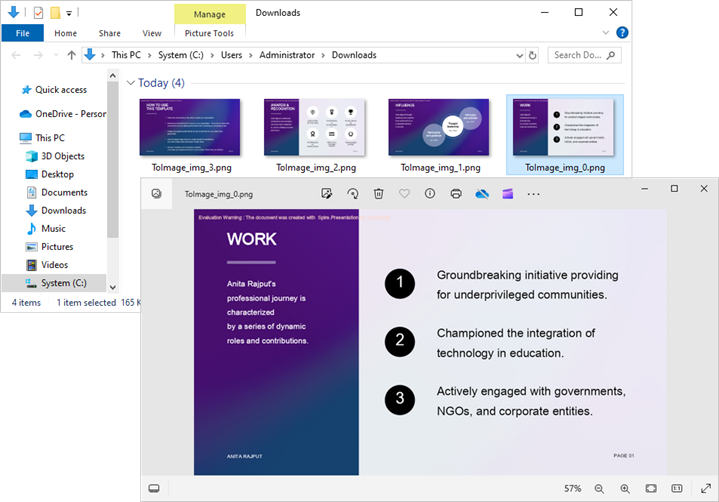
Task: Zoom out of the image in Photos
Action: [x=599, y=489]
